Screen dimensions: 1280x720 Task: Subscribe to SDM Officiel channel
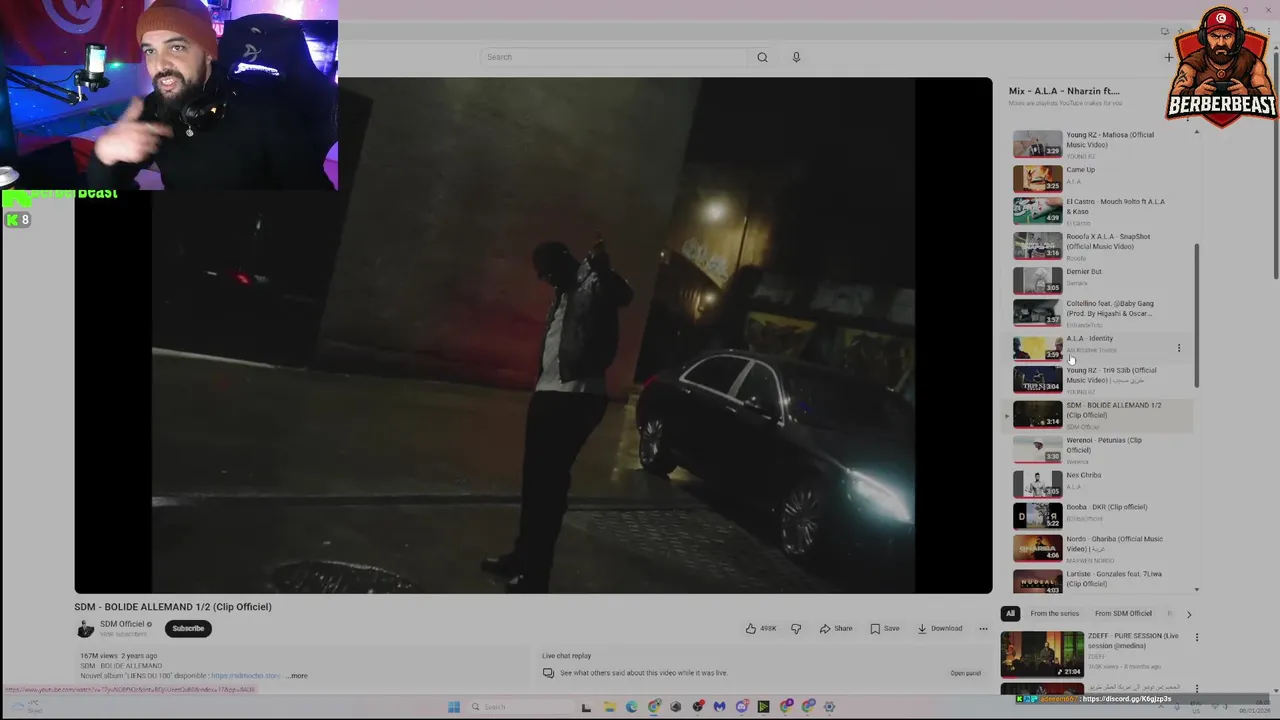tap(188, 628)
